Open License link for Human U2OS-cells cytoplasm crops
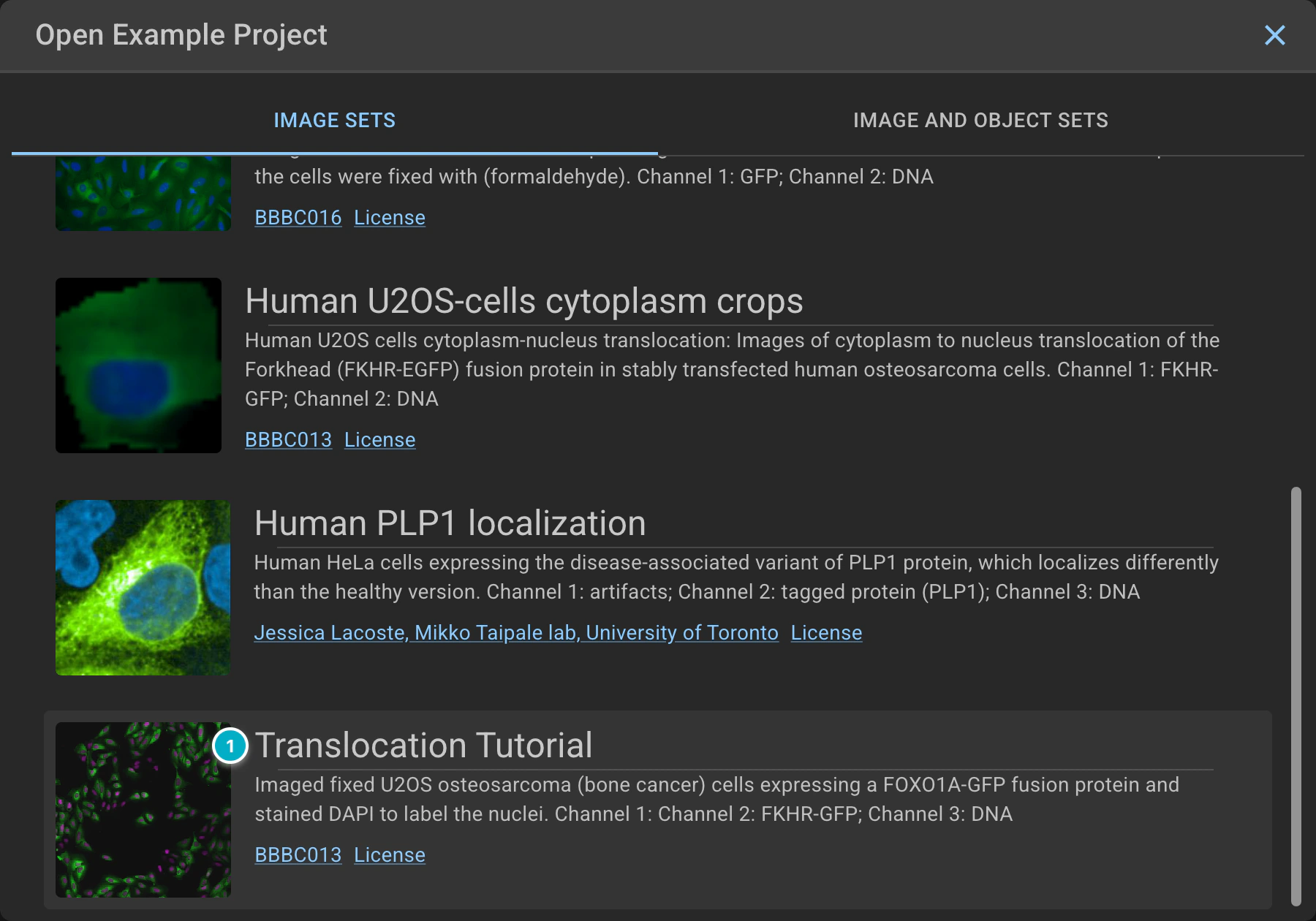This screenshot has height=921, width=1316. click(x=380, y=440)
